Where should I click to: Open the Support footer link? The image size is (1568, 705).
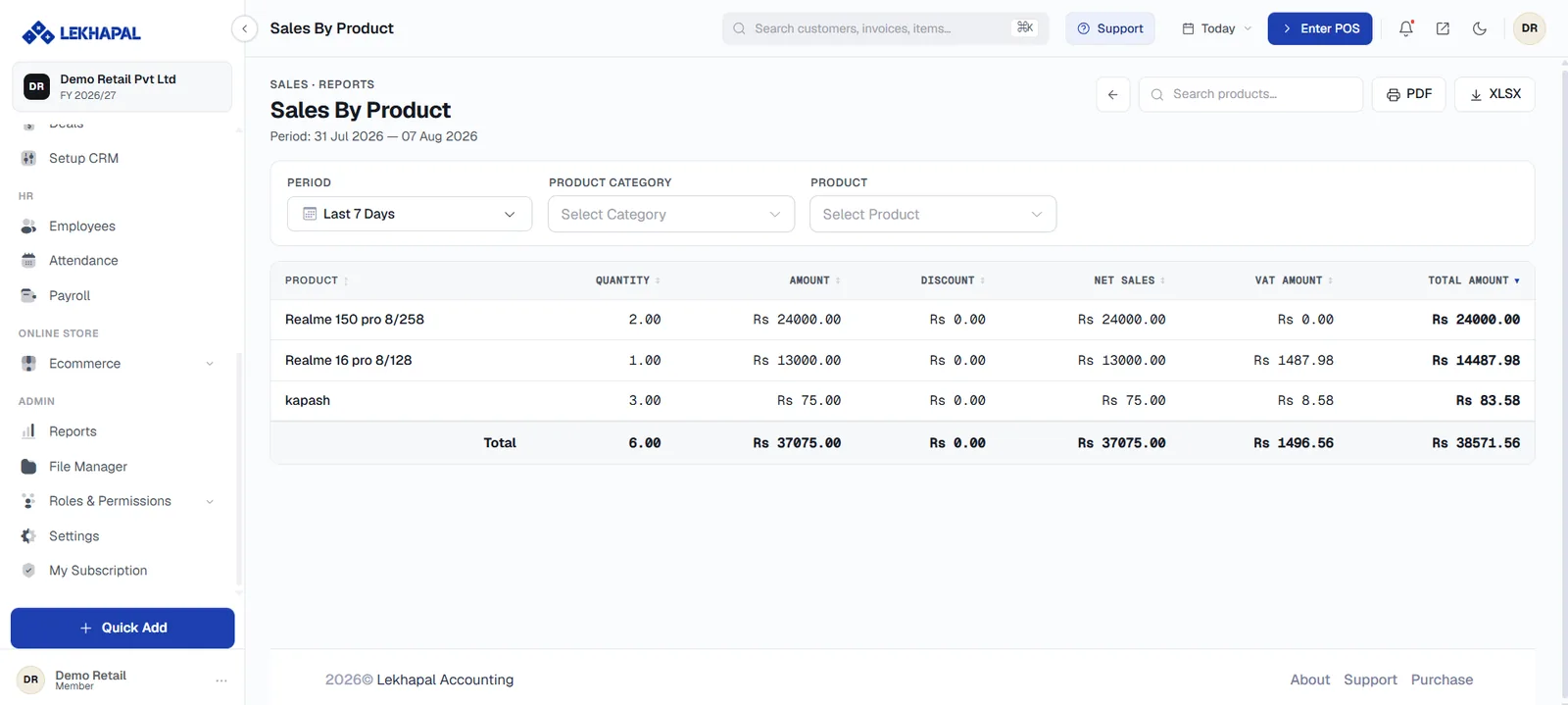pyautogui.click(x=1370, y=680)
